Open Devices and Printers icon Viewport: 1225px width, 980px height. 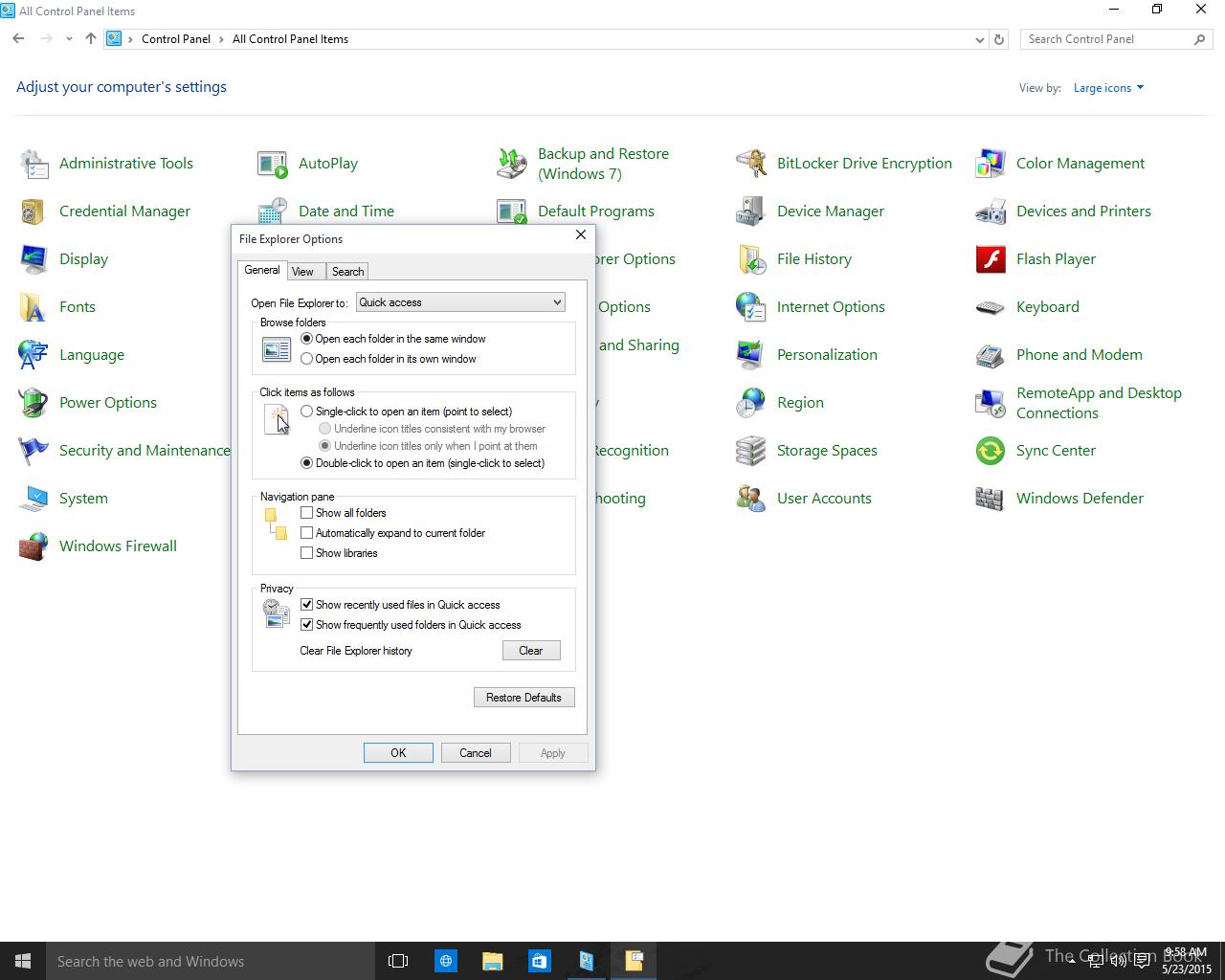[991, 212]
